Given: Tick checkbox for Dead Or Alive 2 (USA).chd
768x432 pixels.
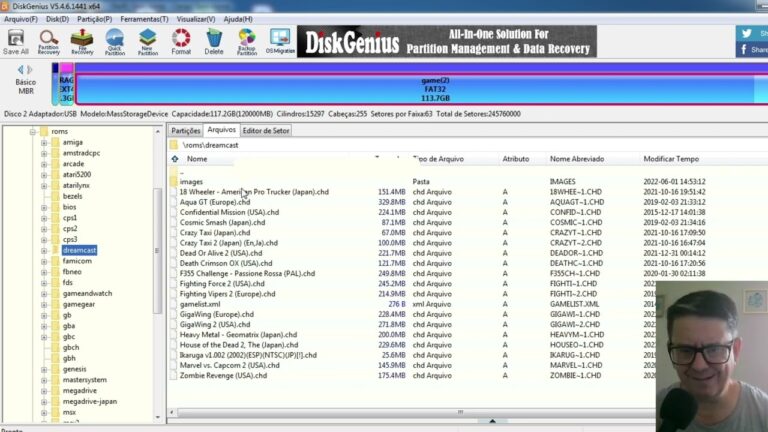Looking at the screenshot, I should [x=173, y=253].
